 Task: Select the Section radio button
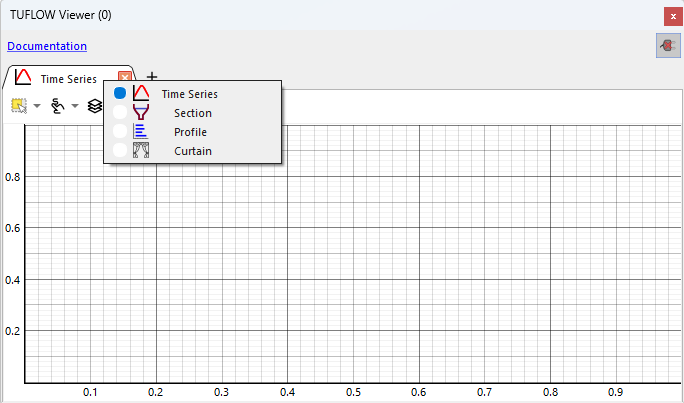tap(120, 113)
